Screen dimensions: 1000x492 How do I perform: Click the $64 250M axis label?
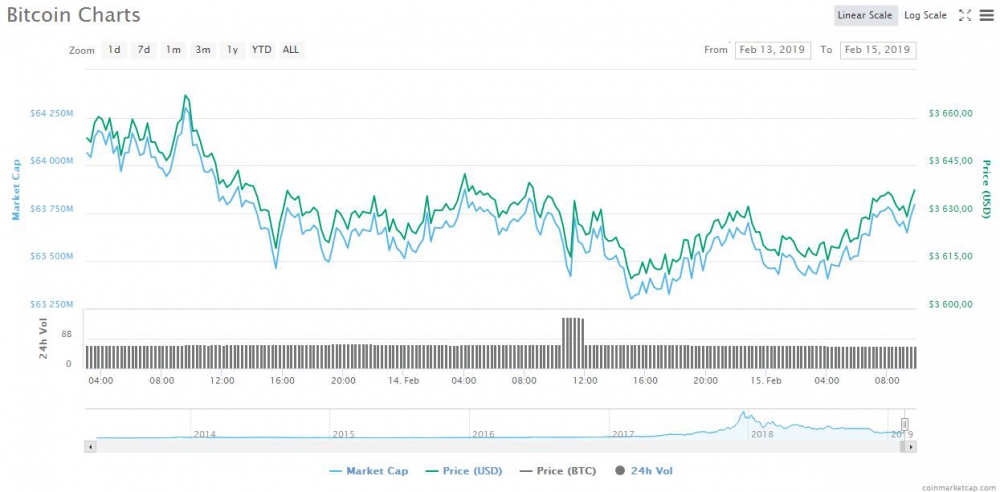tap(52, 114)
